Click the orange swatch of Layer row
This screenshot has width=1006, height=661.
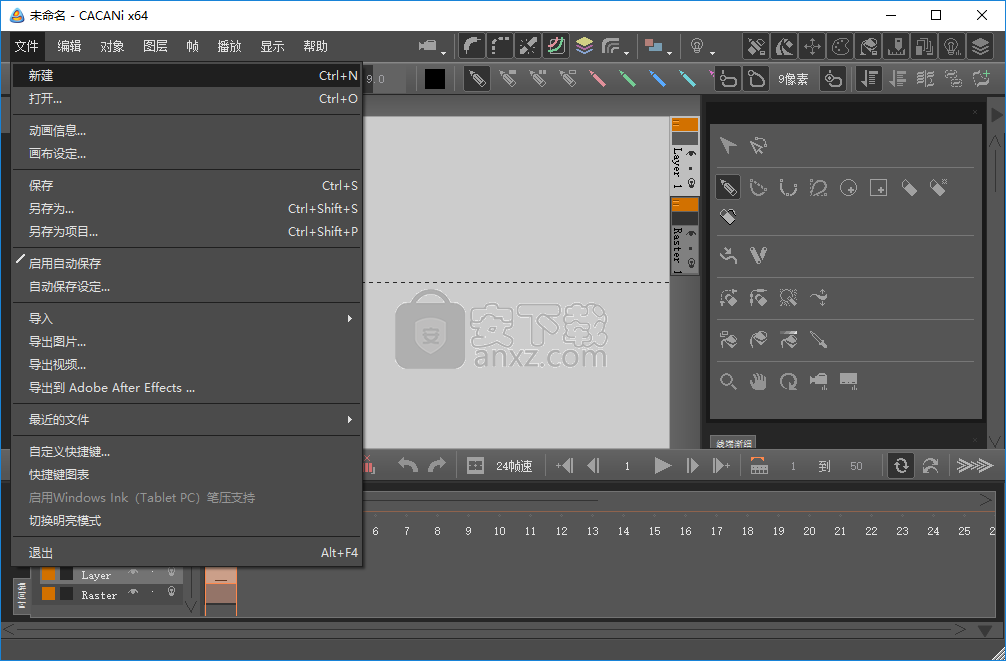(x=48, y=574)
